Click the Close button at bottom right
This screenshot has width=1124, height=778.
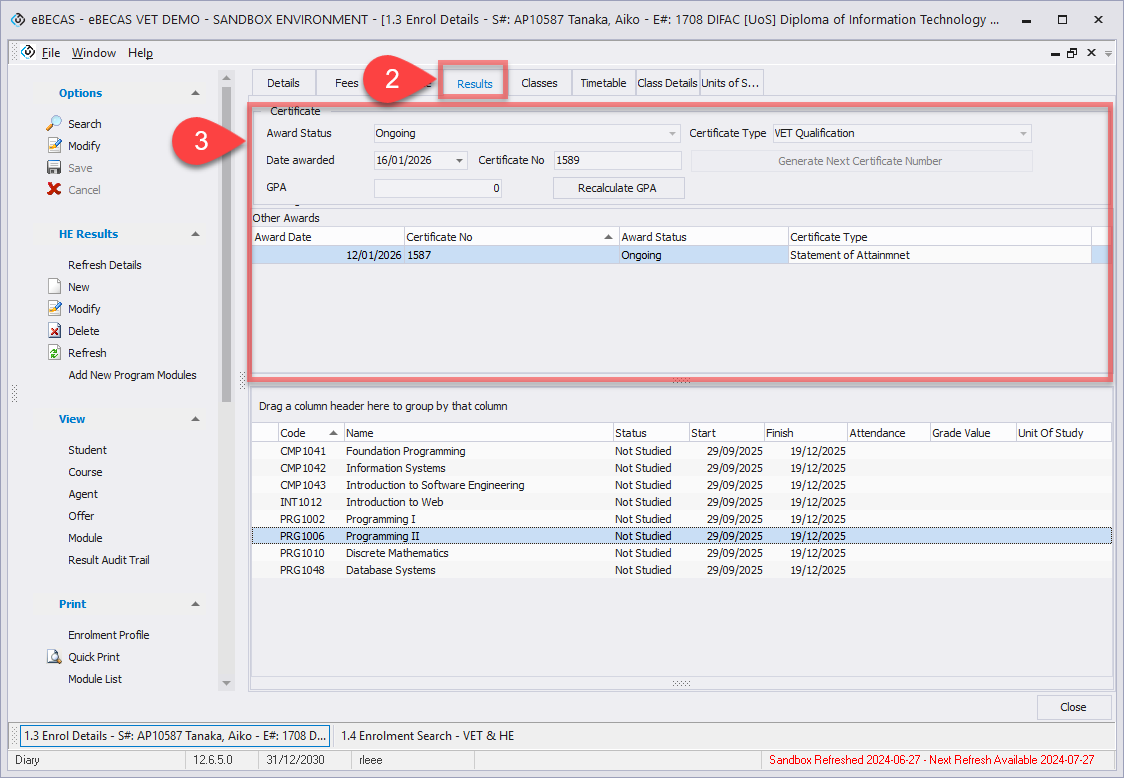click(x=1073, y=707)
